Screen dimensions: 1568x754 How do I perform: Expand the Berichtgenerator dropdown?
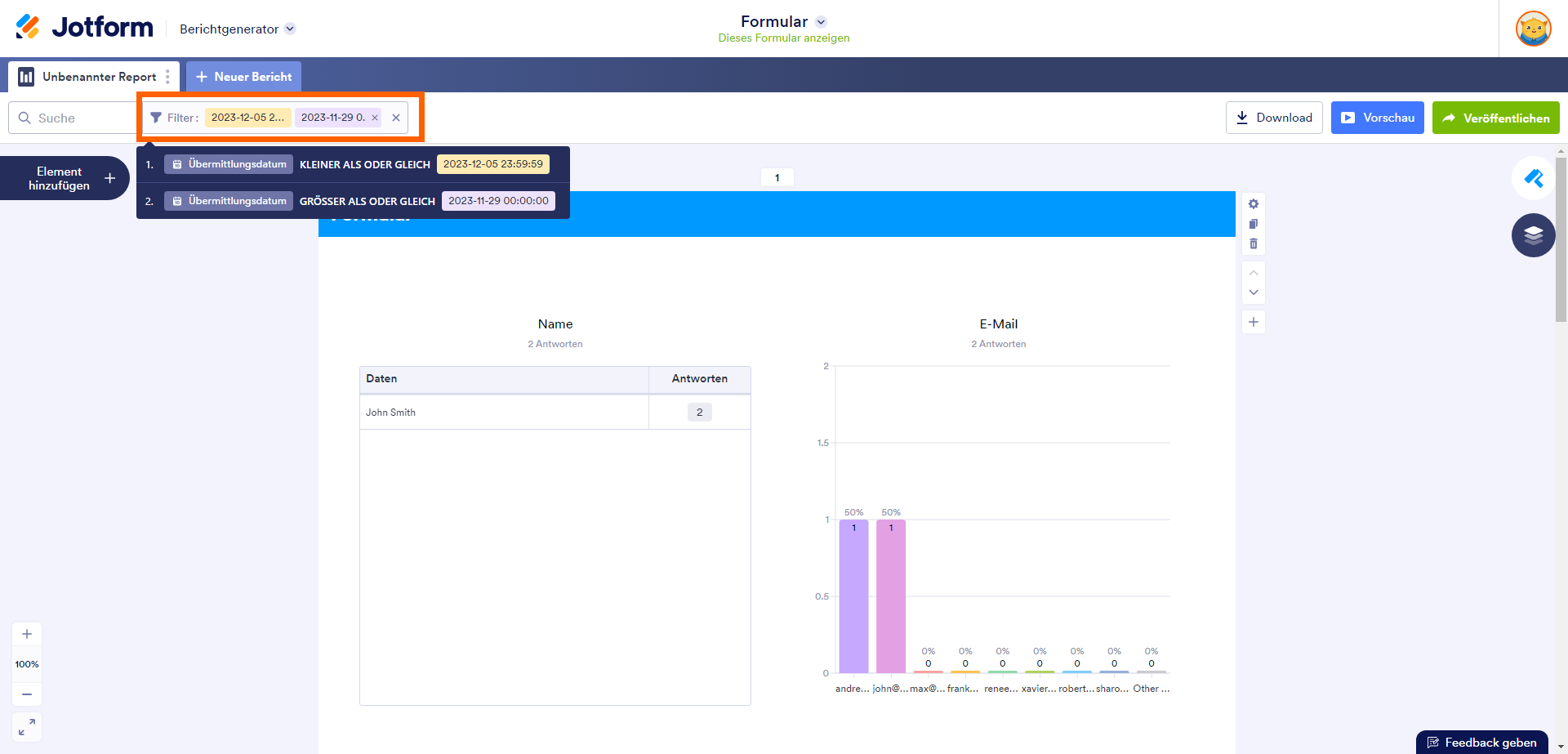(x=290, y=29)
